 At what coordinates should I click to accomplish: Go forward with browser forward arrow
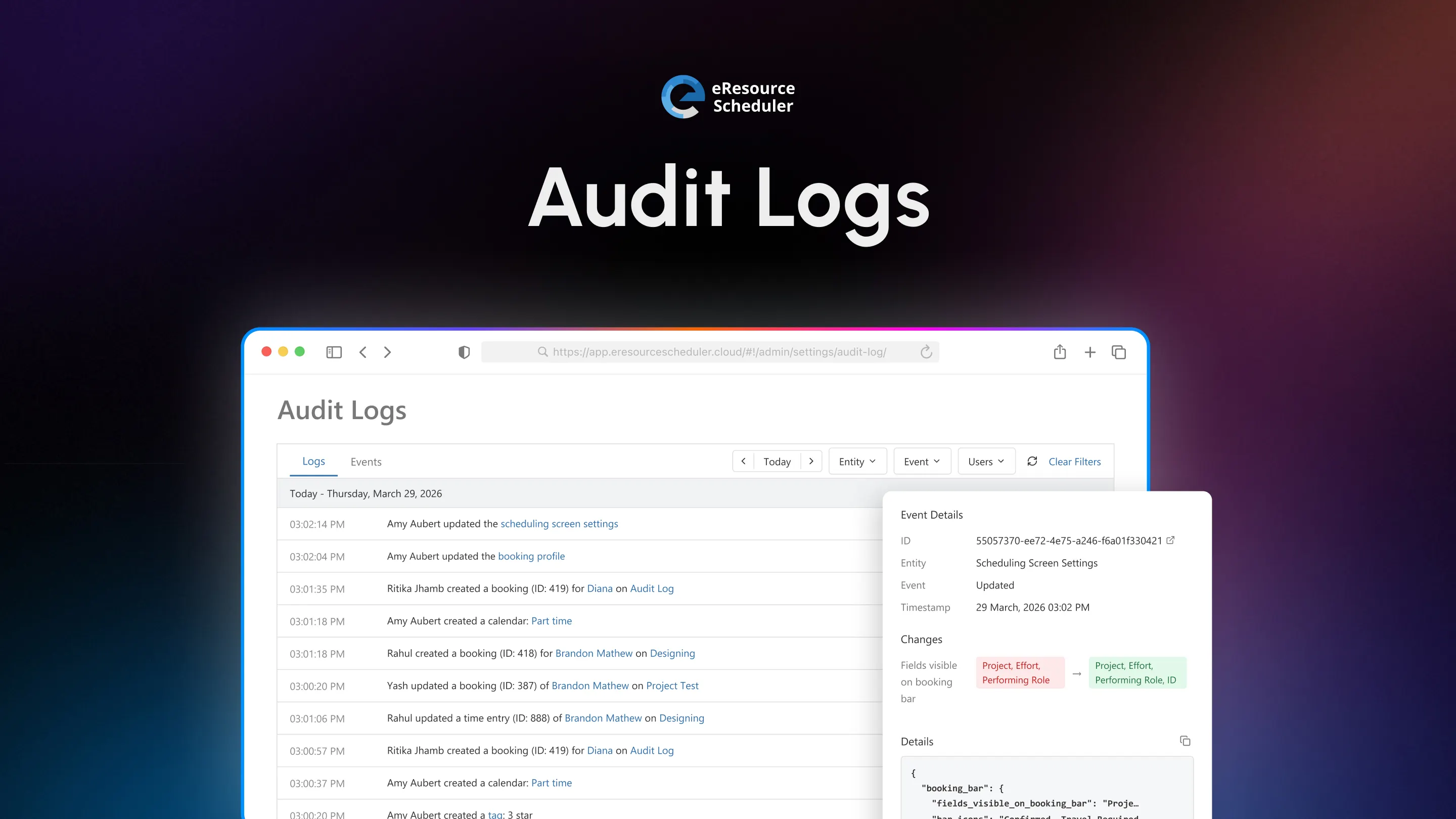click(387, 352)
